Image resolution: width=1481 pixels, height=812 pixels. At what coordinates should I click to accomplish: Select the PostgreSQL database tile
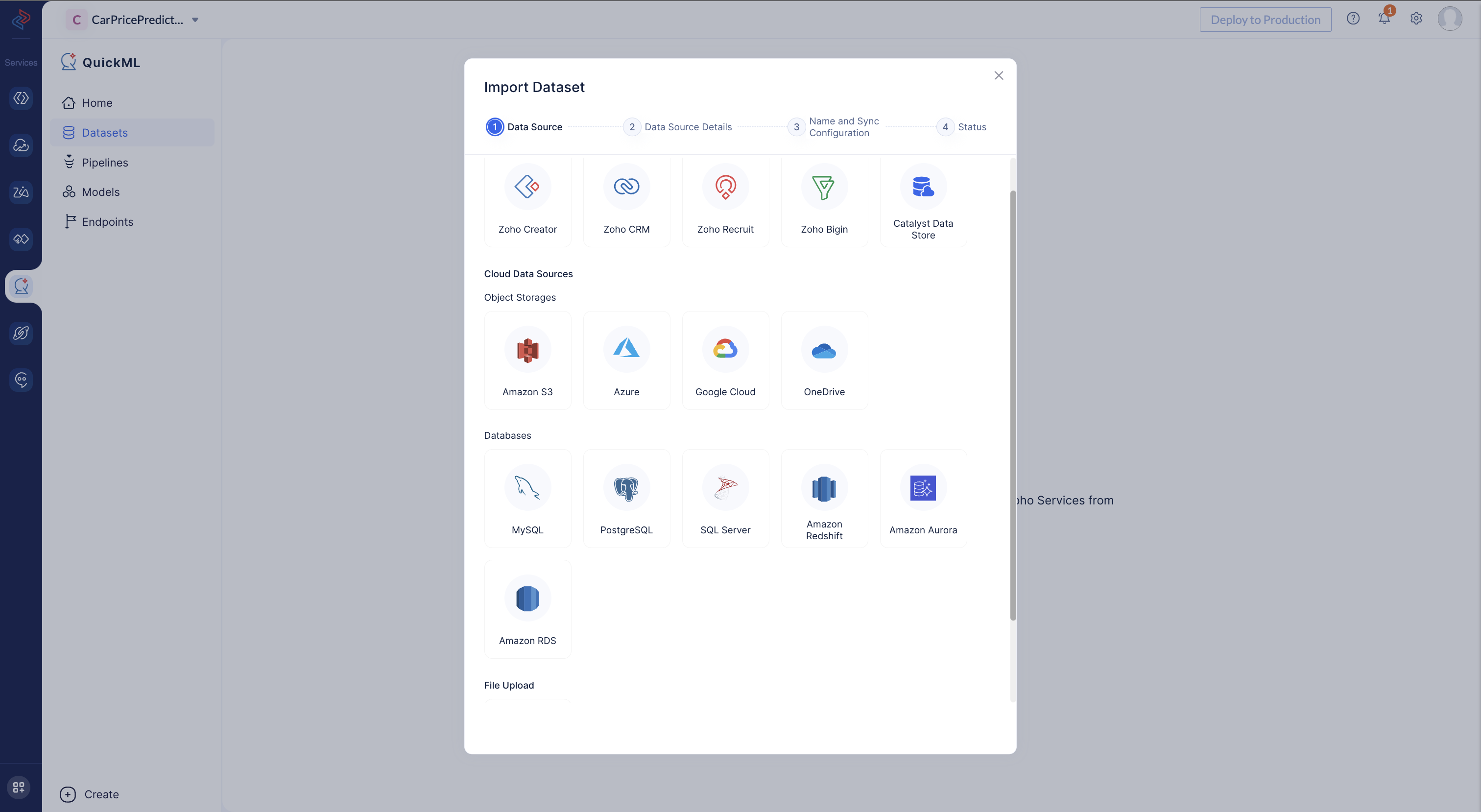pyautogui.click(x=626, y=499)
